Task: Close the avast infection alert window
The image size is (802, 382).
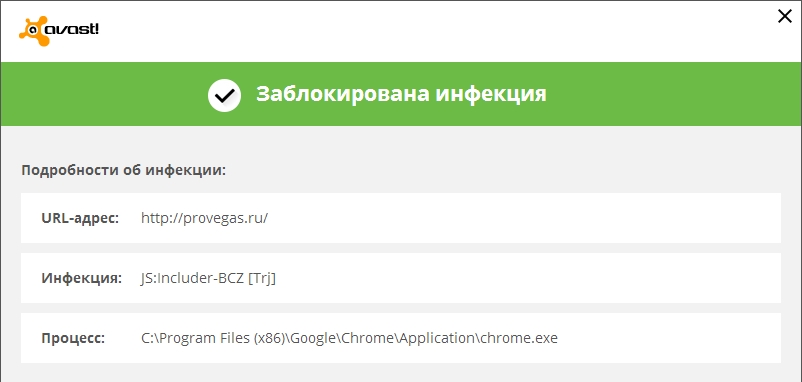Action: pos(785,16)
